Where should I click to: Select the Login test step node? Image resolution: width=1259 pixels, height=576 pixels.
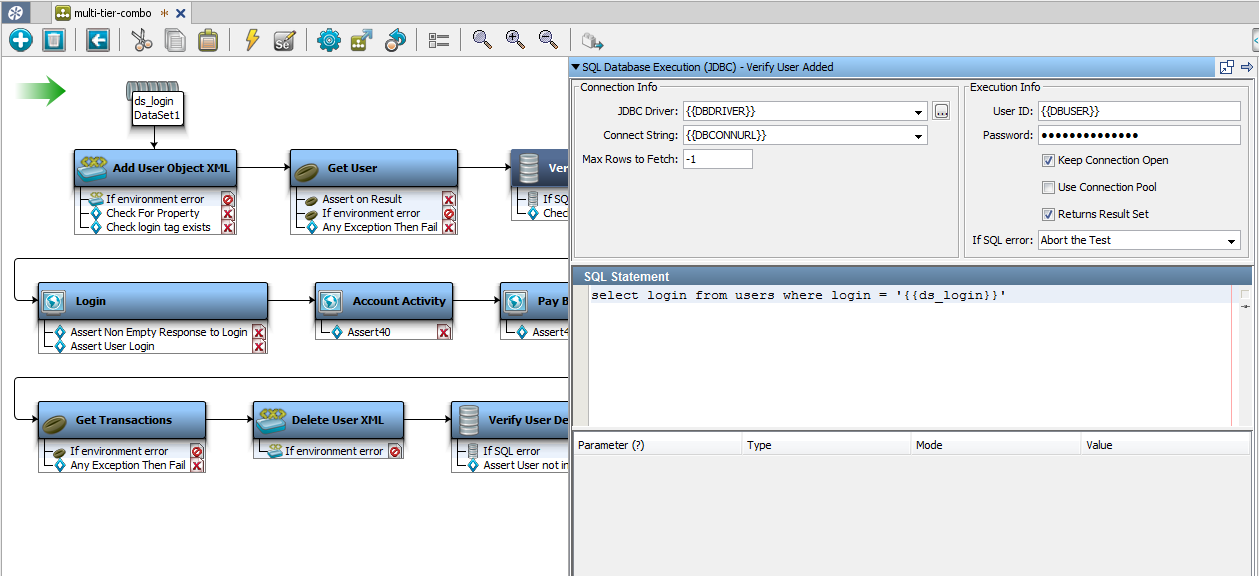pyautogui.click(x=152, y=301)
